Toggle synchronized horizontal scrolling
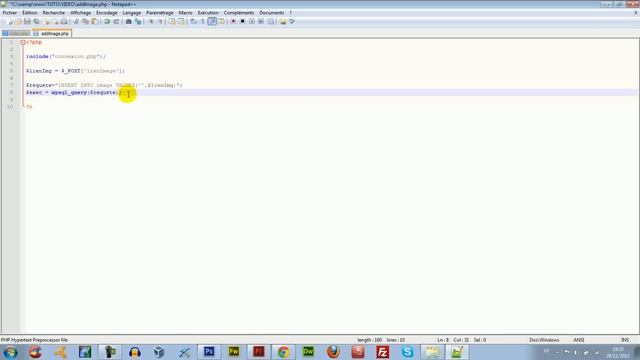 (x=181, y=21)
